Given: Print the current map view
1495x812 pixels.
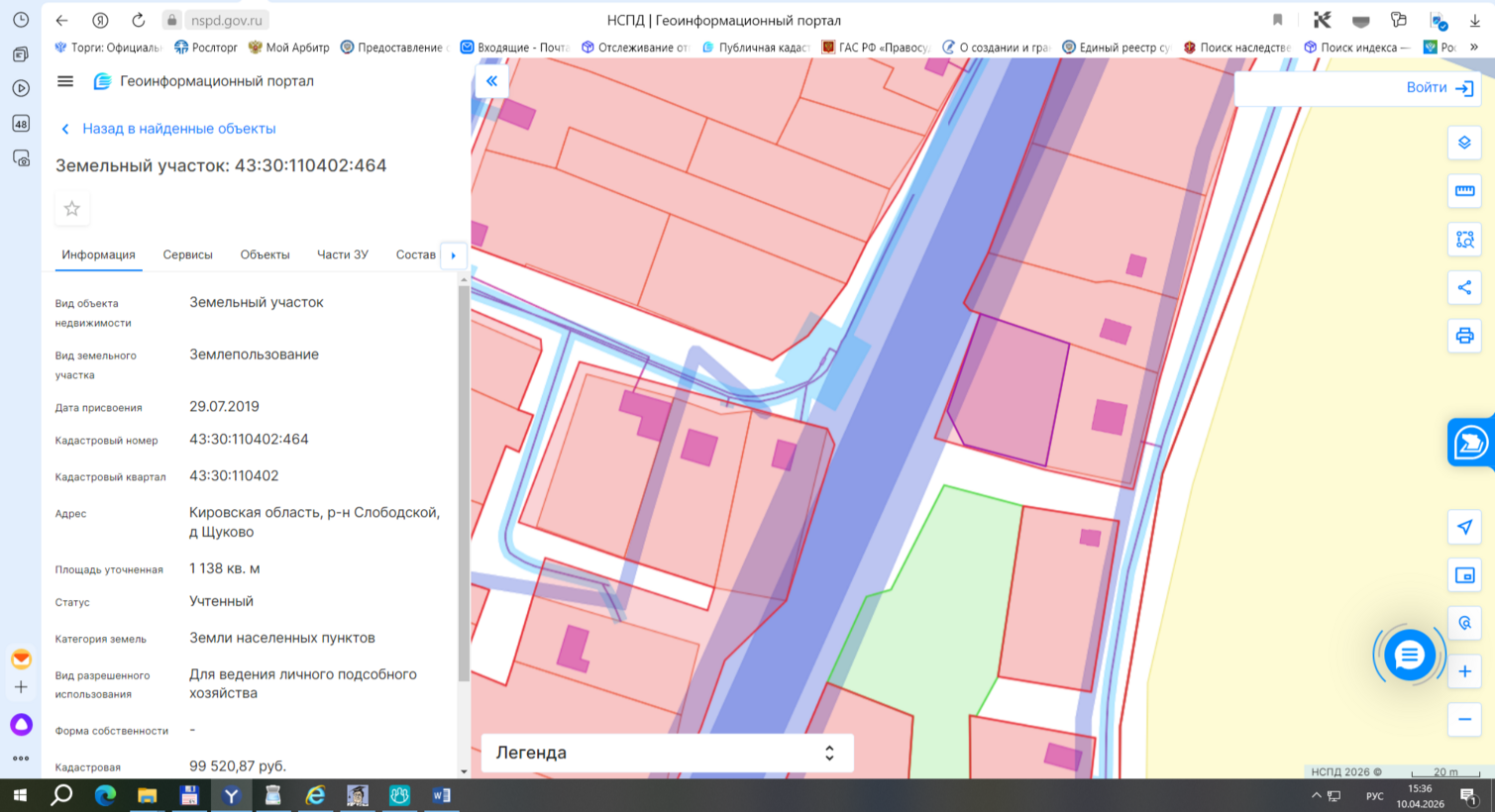Looking at the screenshot, I should [1464, 337].
